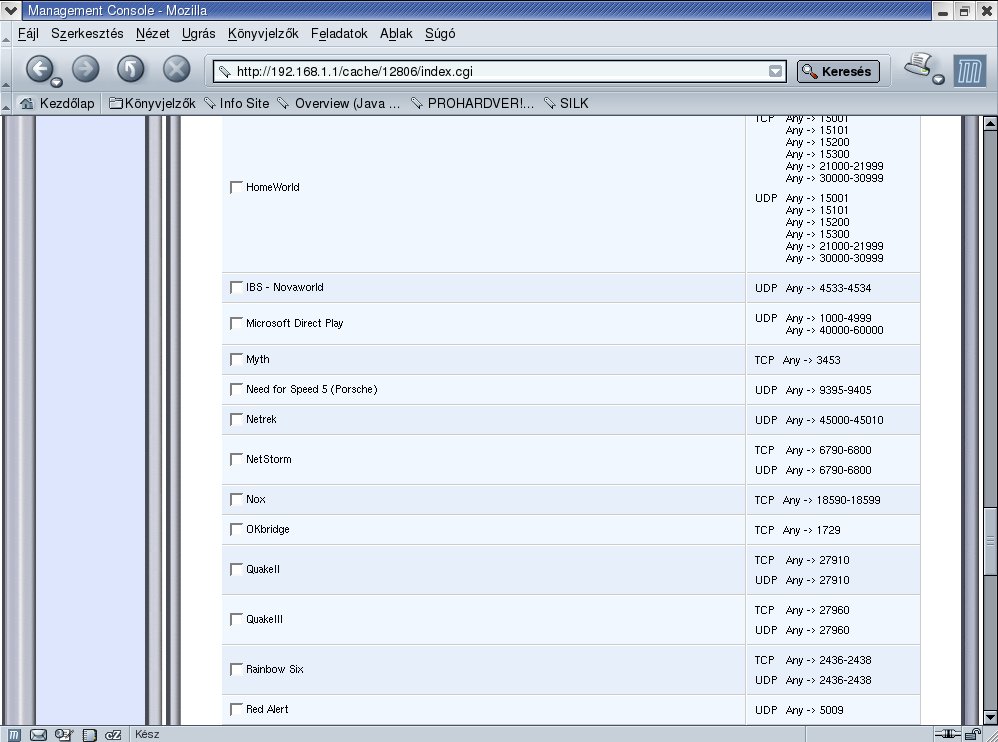The image size is (998, 742).
Task: Tick the Rainbow Six checkbox
Action: pyautogui.click(x=236, y=669)
